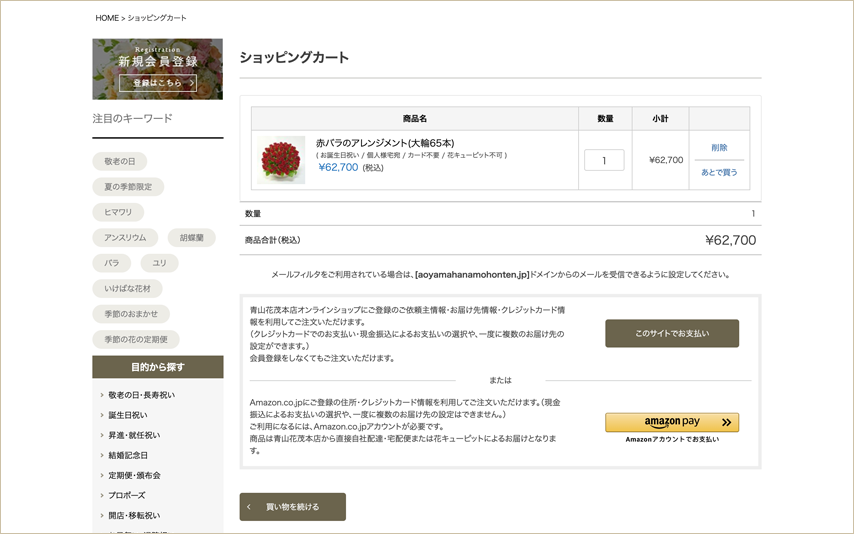Remove item with 削除 link

[719, 148]
